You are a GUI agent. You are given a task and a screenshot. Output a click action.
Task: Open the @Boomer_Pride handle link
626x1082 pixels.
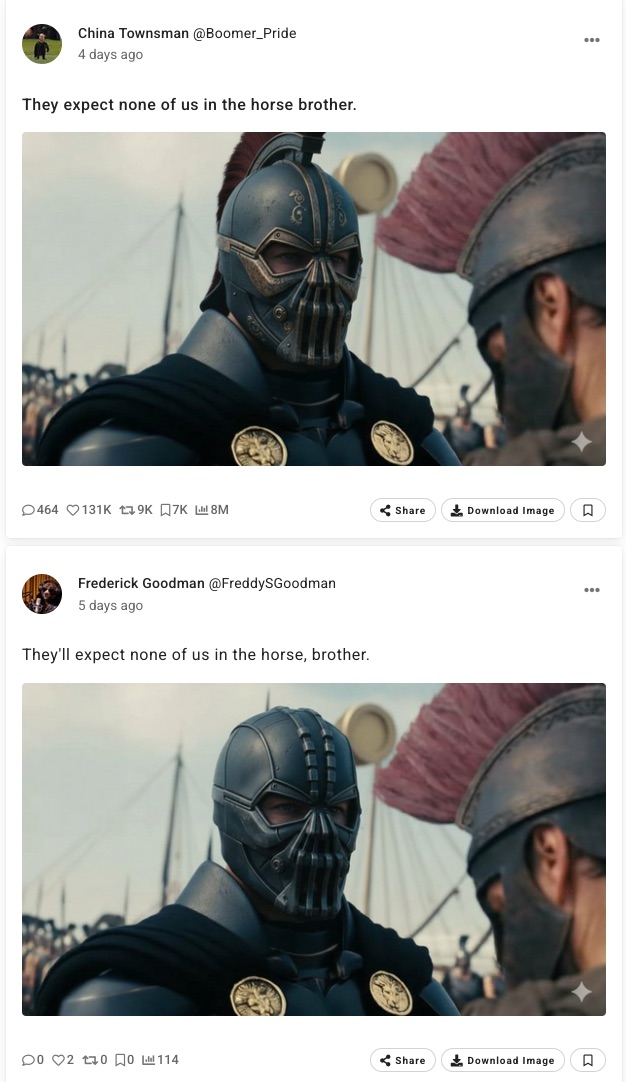[x=244, y=33]
